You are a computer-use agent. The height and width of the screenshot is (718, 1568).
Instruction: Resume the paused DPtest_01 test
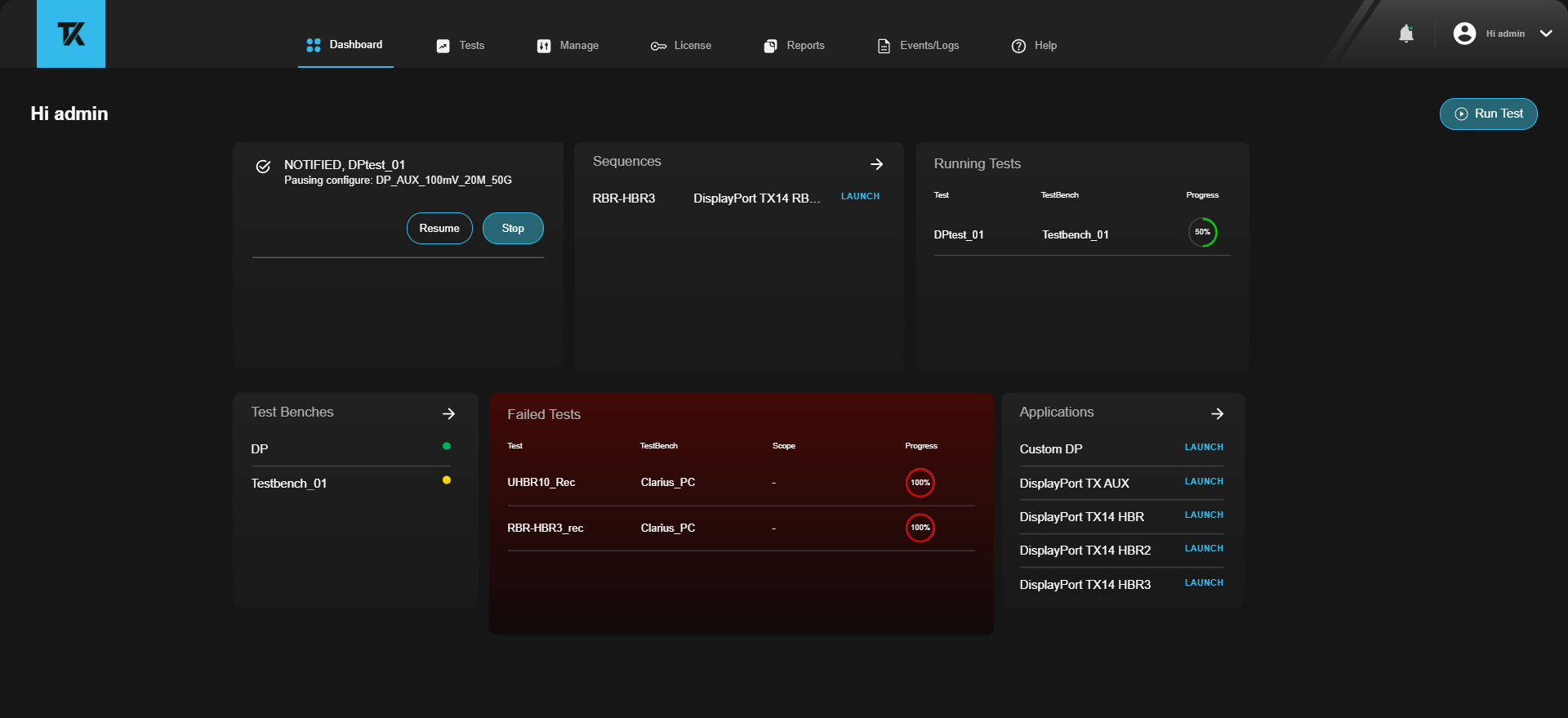click(439, 229)
